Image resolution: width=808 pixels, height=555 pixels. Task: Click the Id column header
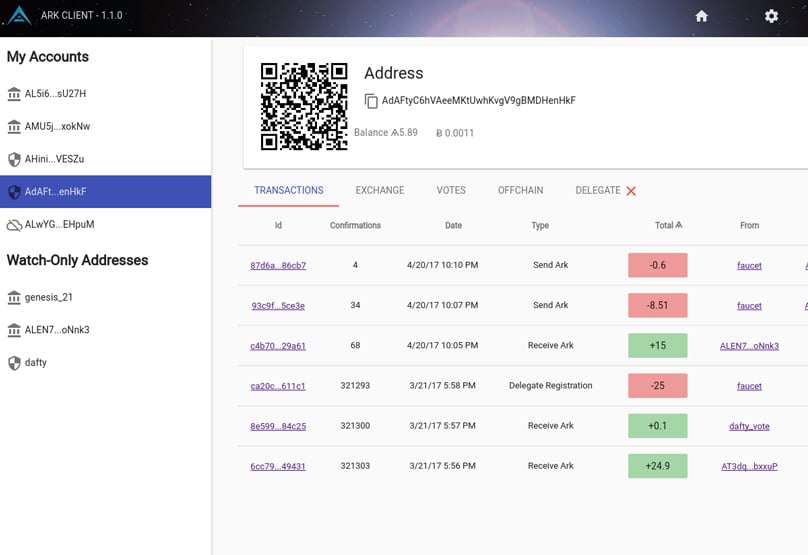[x=278, y=225]
